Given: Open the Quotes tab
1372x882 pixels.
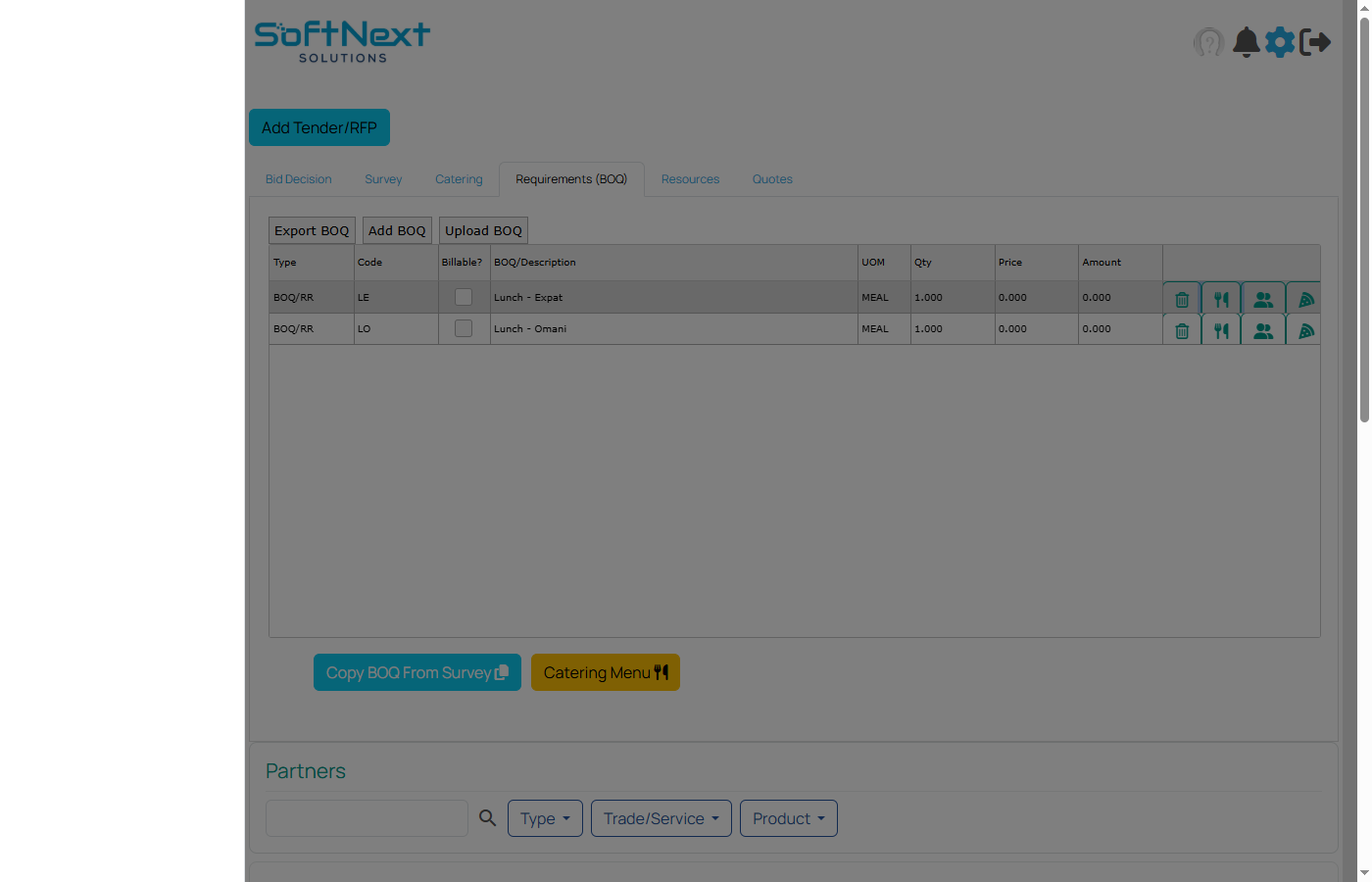Looking at the screenshot, I should (x=772, y=179).
